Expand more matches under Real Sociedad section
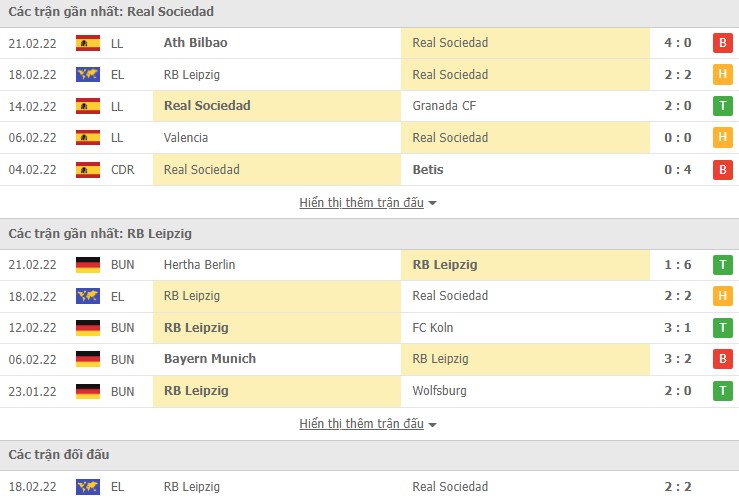739x501 pixels. pos(368,202)
